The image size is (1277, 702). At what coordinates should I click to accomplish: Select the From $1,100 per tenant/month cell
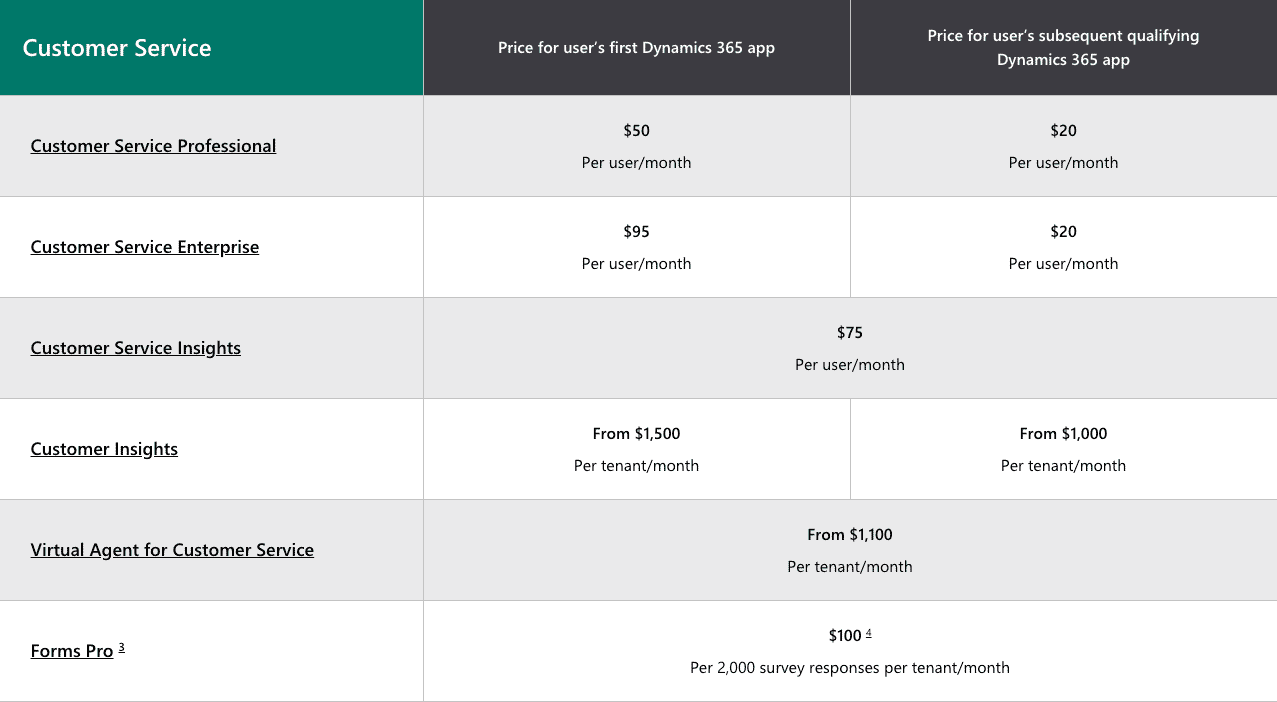pyautogui.click(x=850, y=550)
